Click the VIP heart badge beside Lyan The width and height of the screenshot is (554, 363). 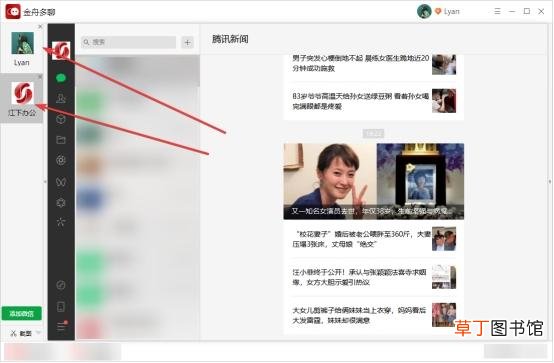438,11
